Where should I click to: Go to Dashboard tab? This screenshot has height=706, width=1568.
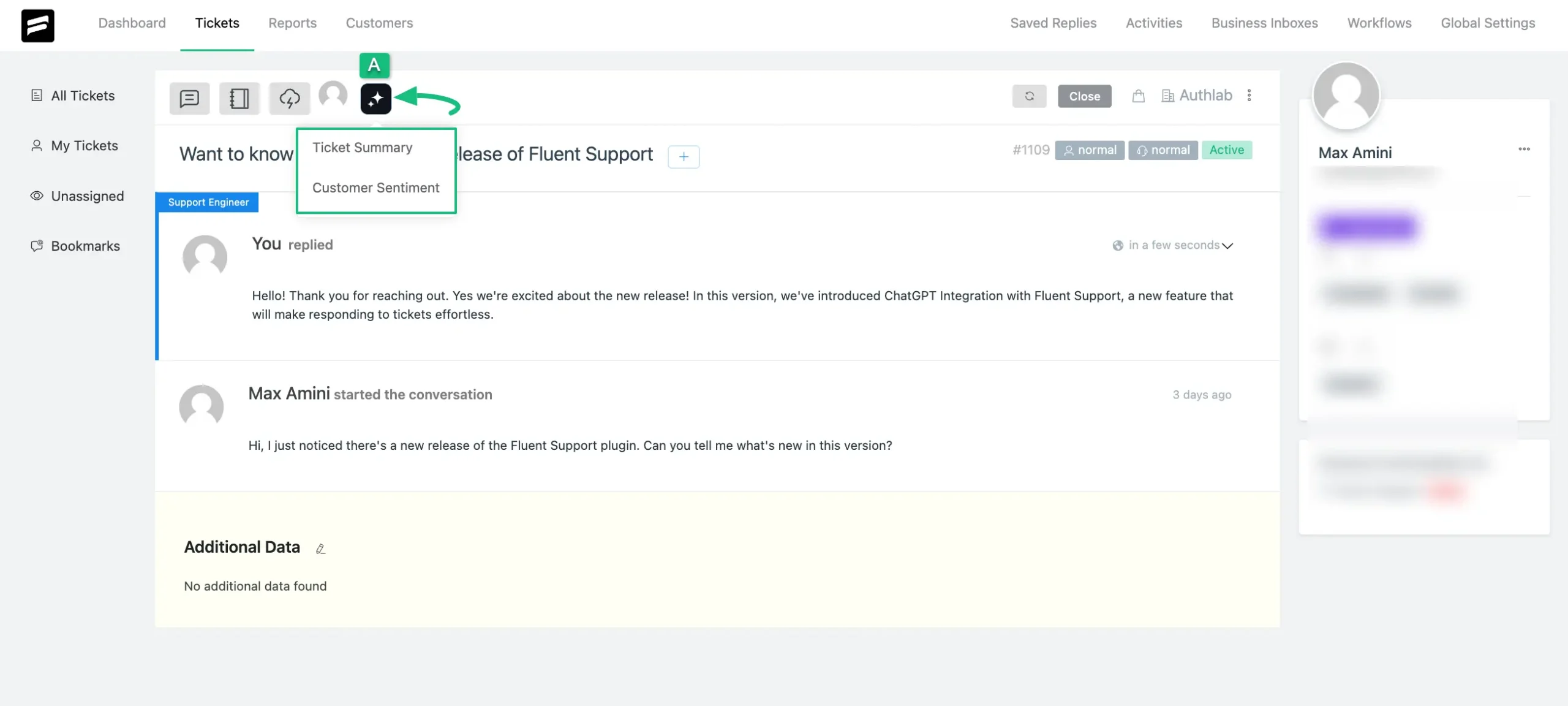point(132,23)
